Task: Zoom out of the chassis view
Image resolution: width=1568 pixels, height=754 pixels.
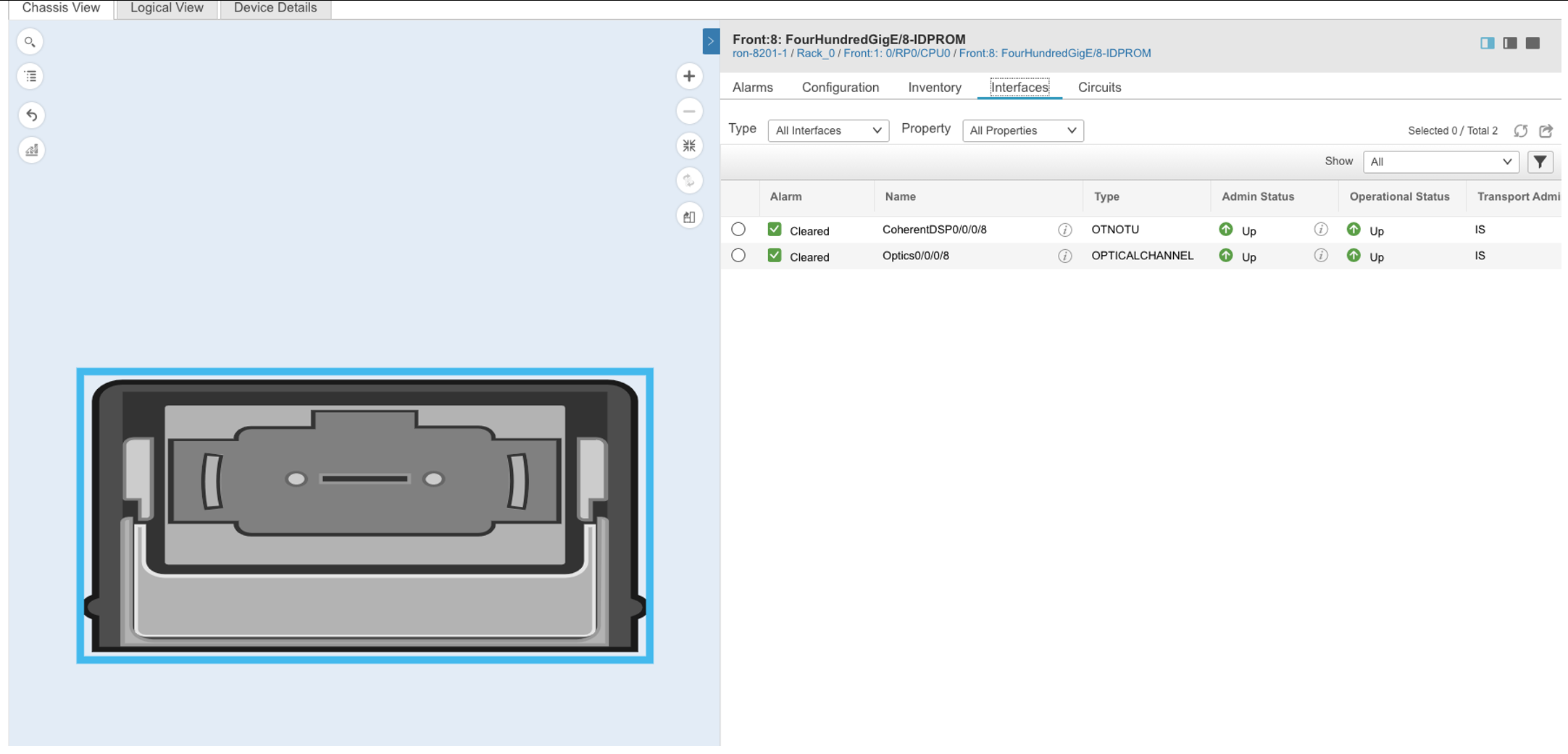Action: tap(688, 111)
